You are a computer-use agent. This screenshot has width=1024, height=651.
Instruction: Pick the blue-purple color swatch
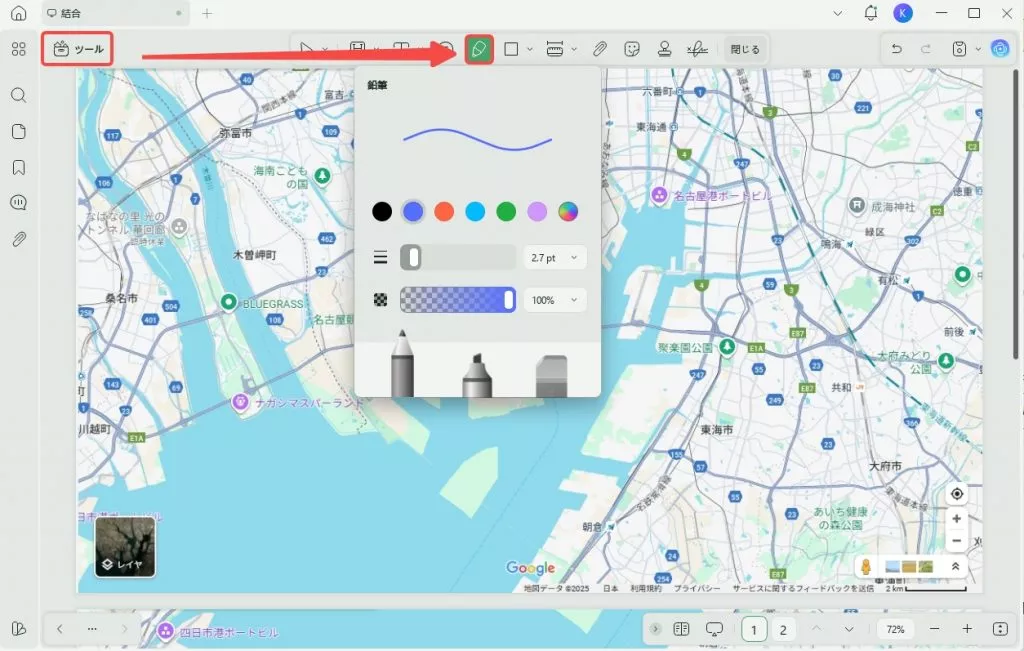coord(413,212)
